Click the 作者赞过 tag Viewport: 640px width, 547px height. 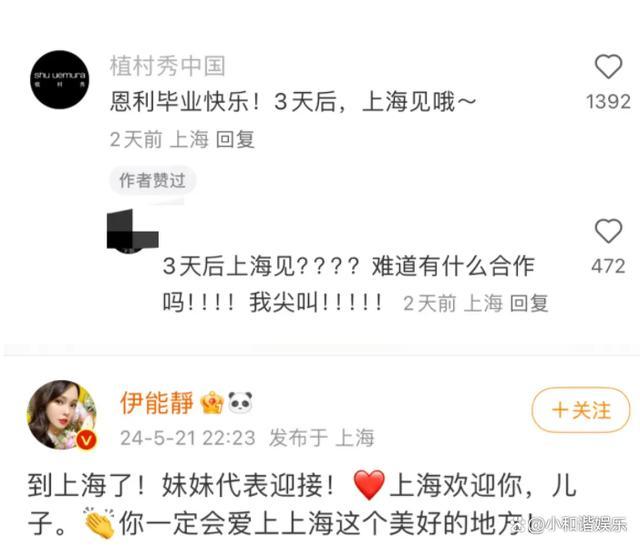[153, 180]
